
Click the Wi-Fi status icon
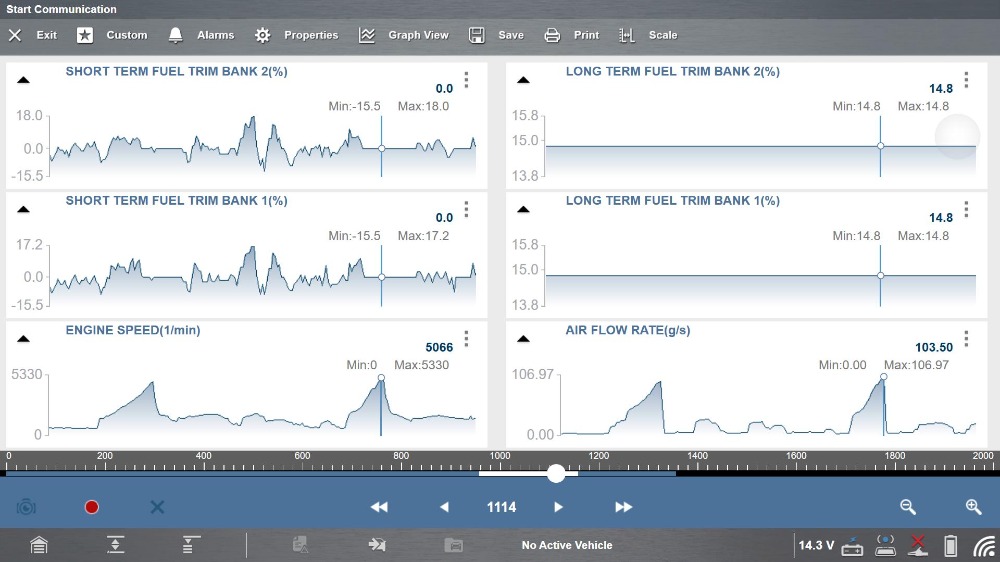(x=984, y=545)
